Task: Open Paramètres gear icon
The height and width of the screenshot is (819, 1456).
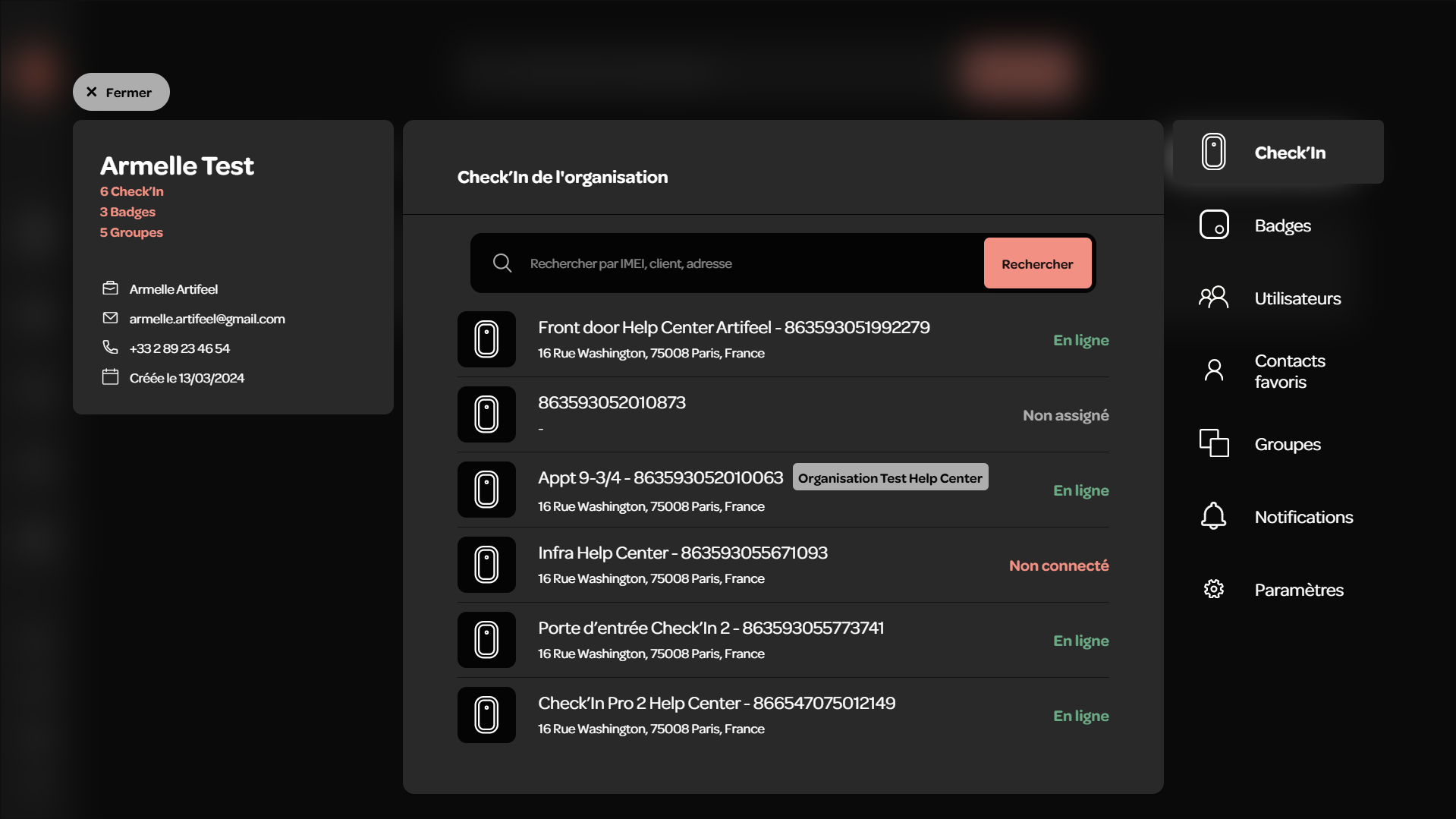Action: pyautogui.click(x=1214, y=589)
